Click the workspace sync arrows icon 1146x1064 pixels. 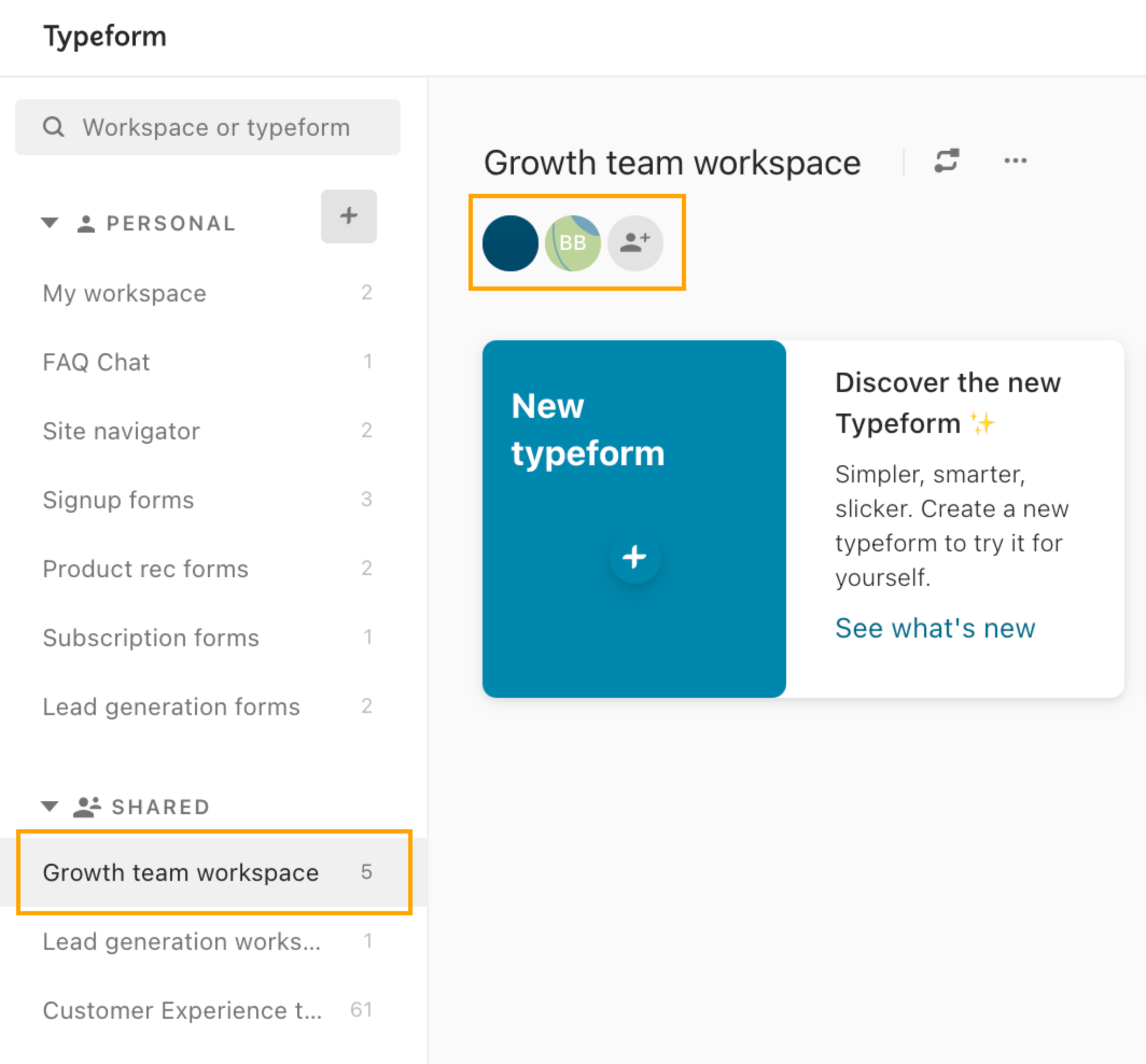coord(947,160)
